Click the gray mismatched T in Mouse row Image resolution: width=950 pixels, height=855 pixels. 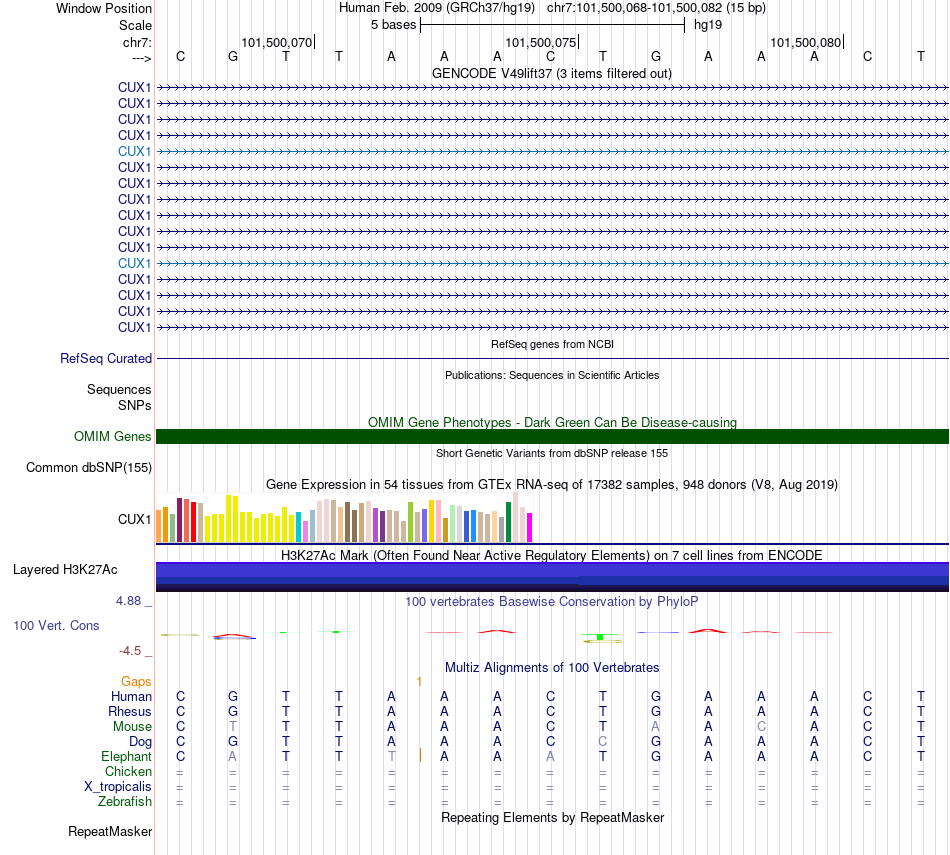point(233,727)
